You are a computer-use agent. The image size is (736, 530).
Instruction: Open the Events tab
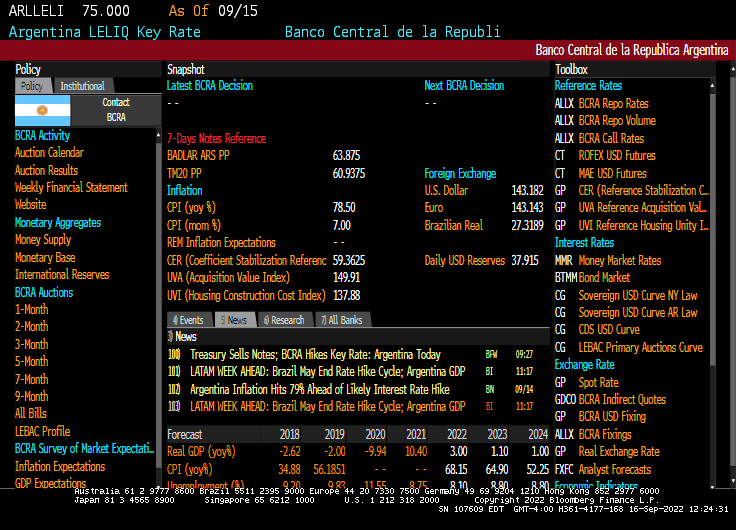tap(187, 320)
